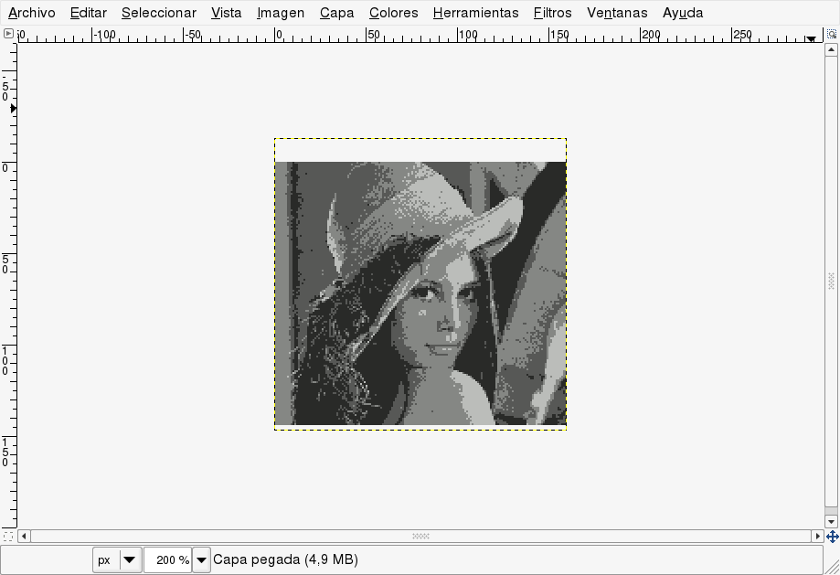Open the Capa menu
This screenshot has width=840, height=575.
click(x=336, y=13)
